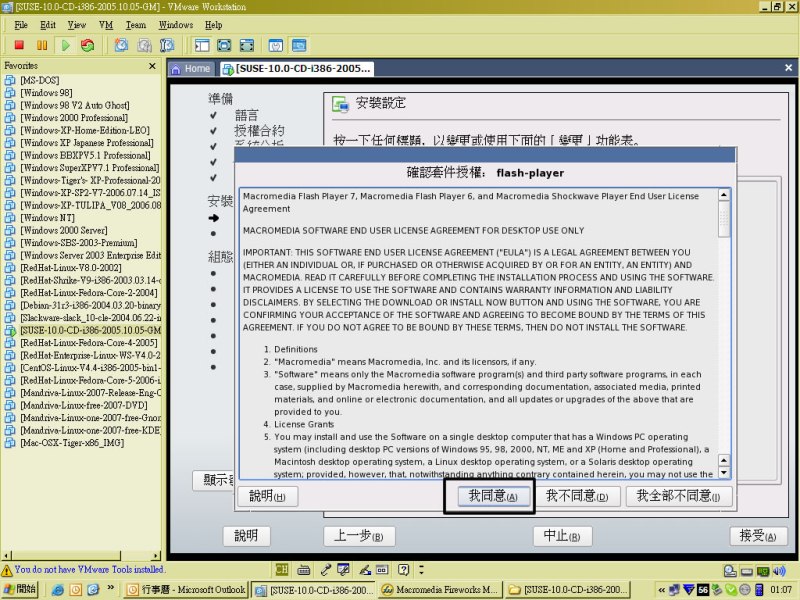Click the green Power On play icon

[65, 45]
